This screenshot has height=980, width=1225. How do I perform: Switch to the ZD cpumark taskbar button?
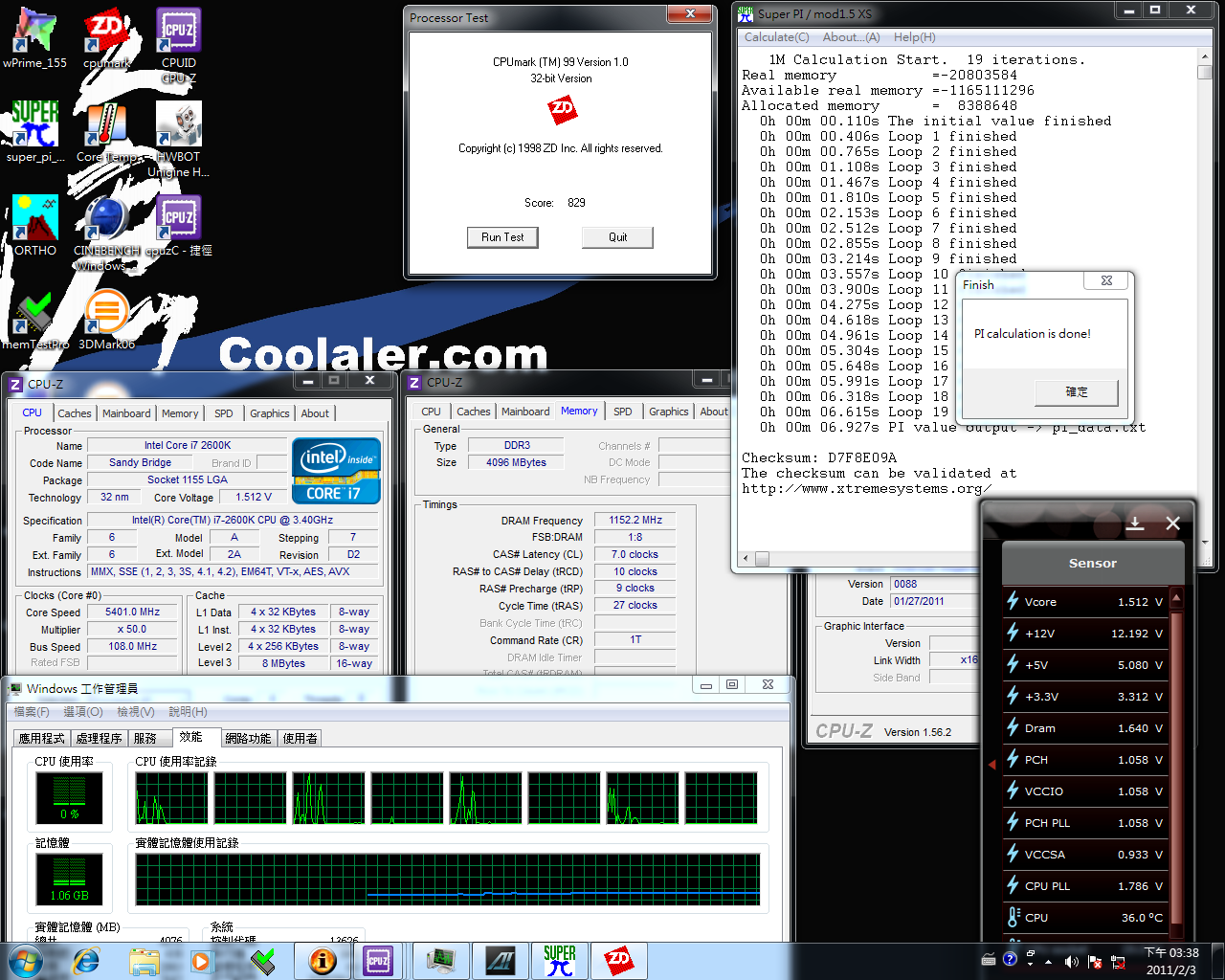pos(618,961)
